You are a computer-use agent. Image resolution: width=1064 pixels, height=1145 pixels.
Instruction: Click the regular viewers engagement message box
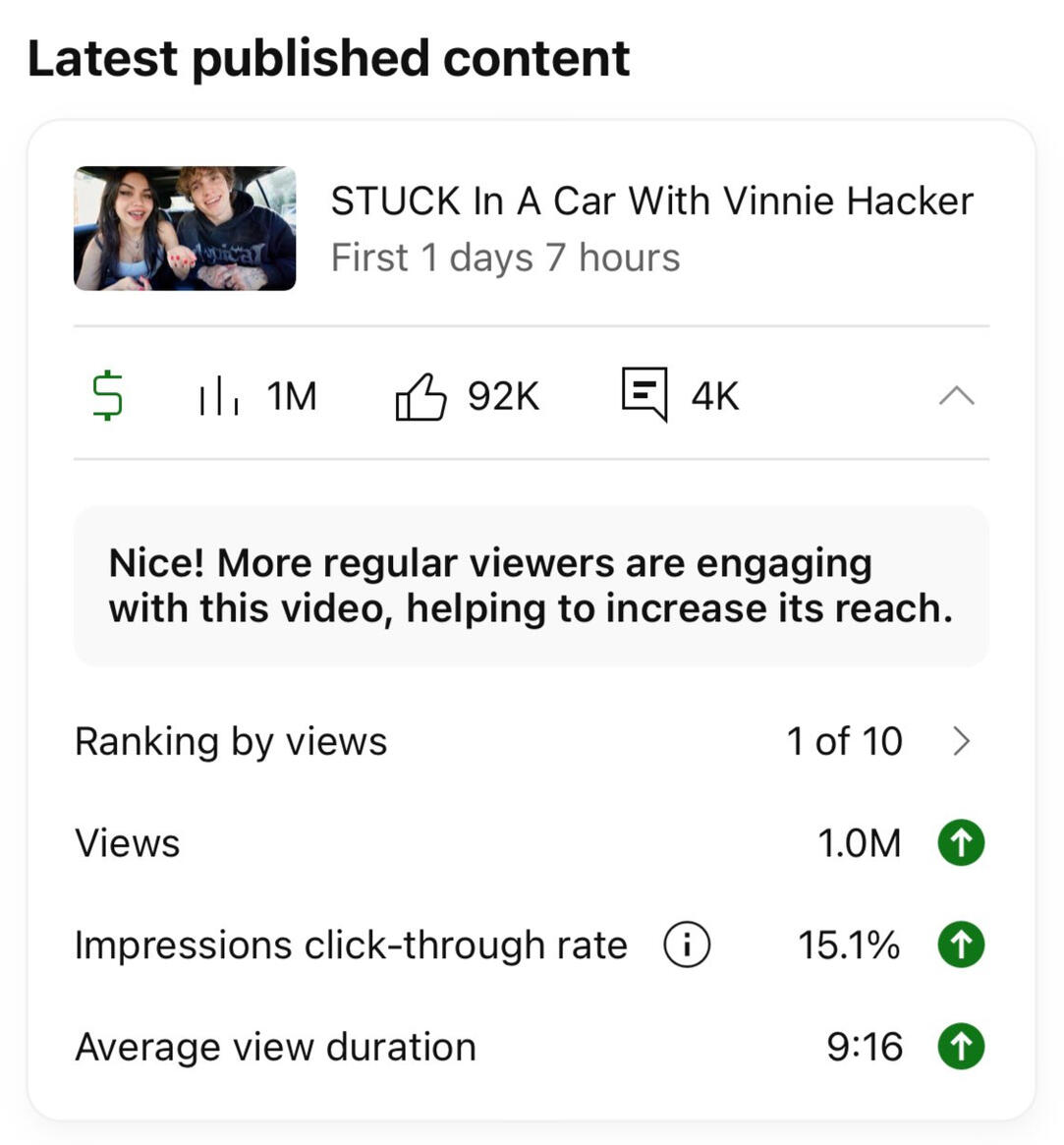pyautogui.click(x=531, y=586)
